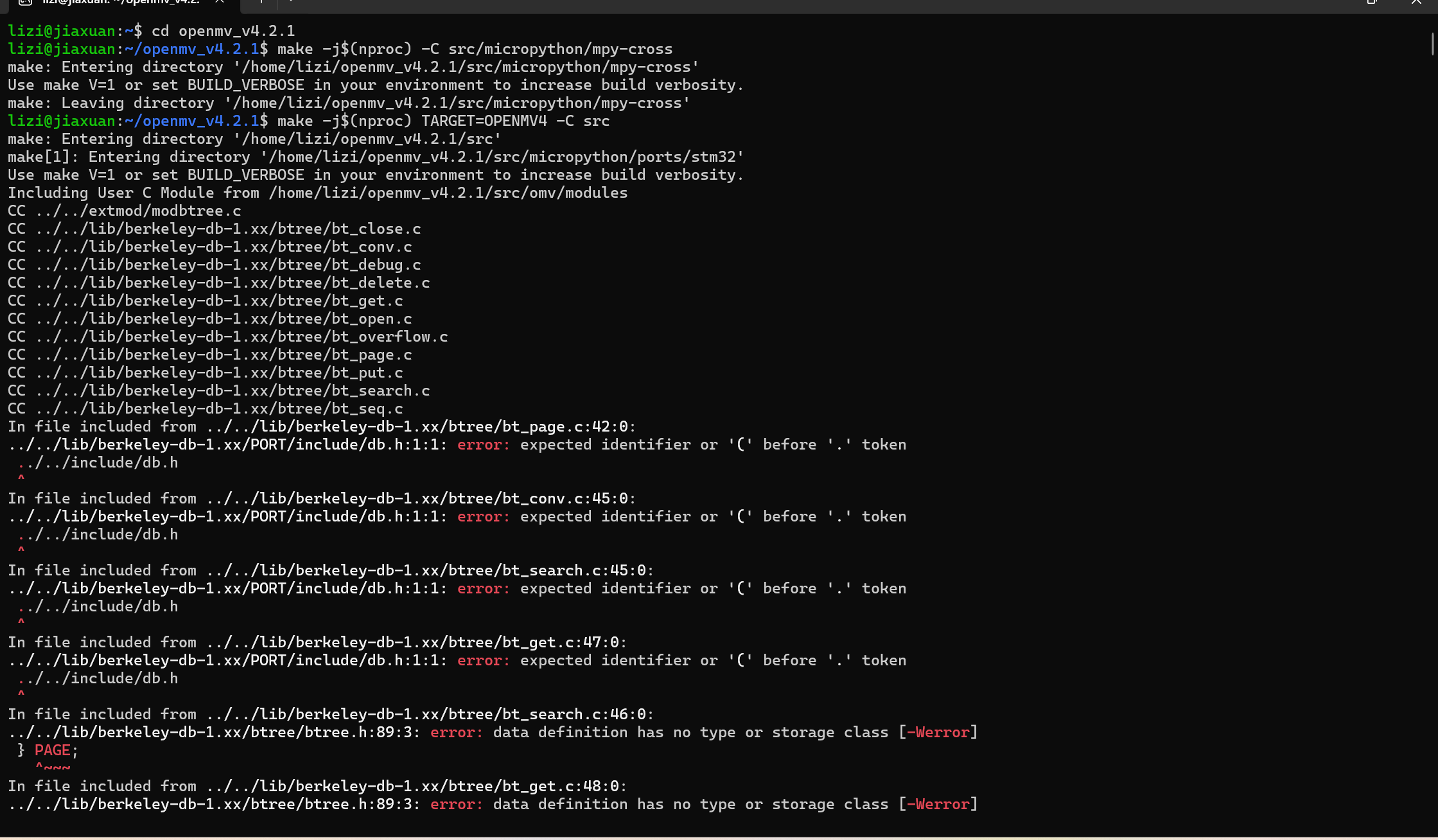Click the 'TARGET=OPENMV4 -C src' make command
The height and width of the screenshot is (840, 1438).
pos(443,121)
